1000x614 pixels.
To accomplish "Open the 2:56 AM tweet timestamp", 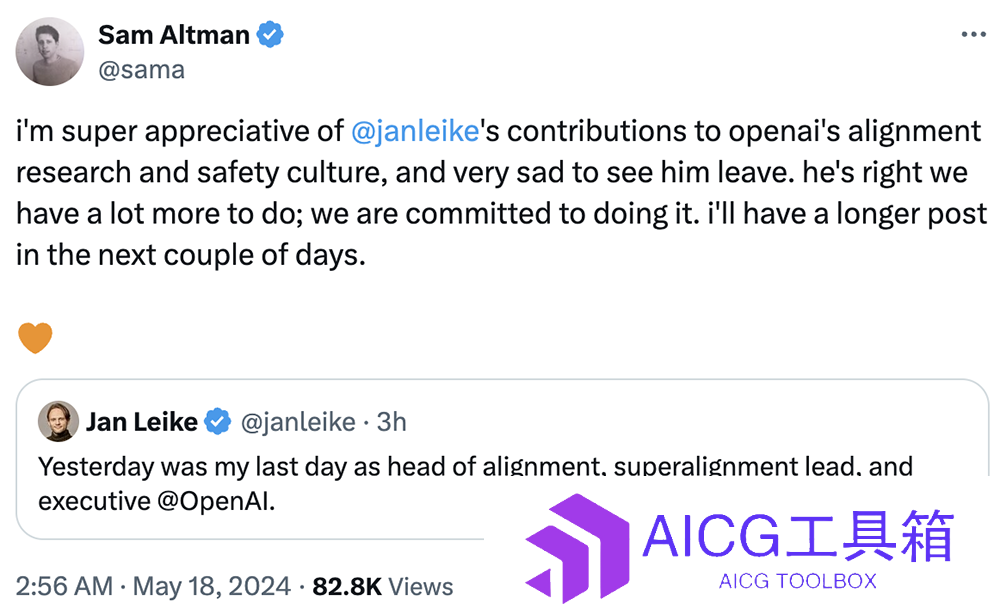I will click(64, 587).
